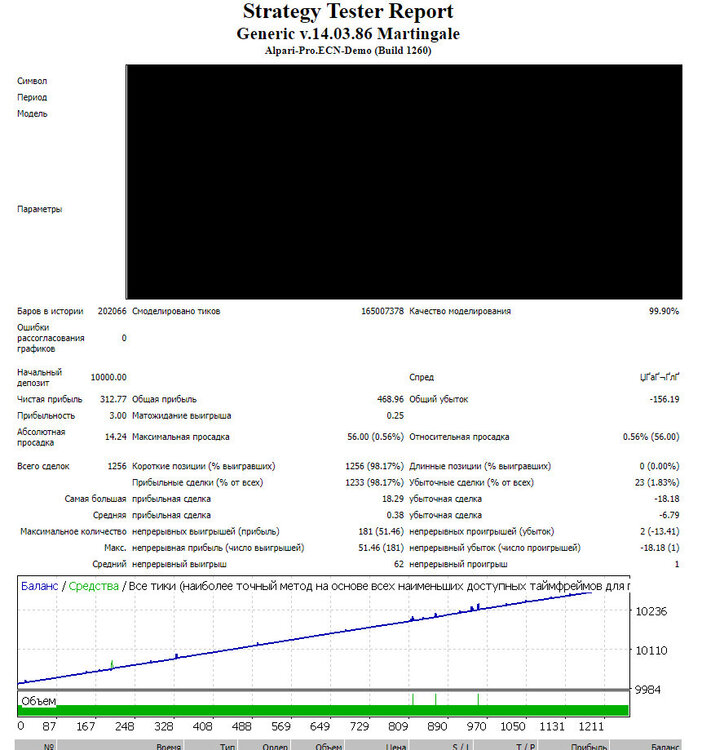Select largest profit trade '18.29'
The width and height of the screenshot is (702, 750).
click(393, 499)
